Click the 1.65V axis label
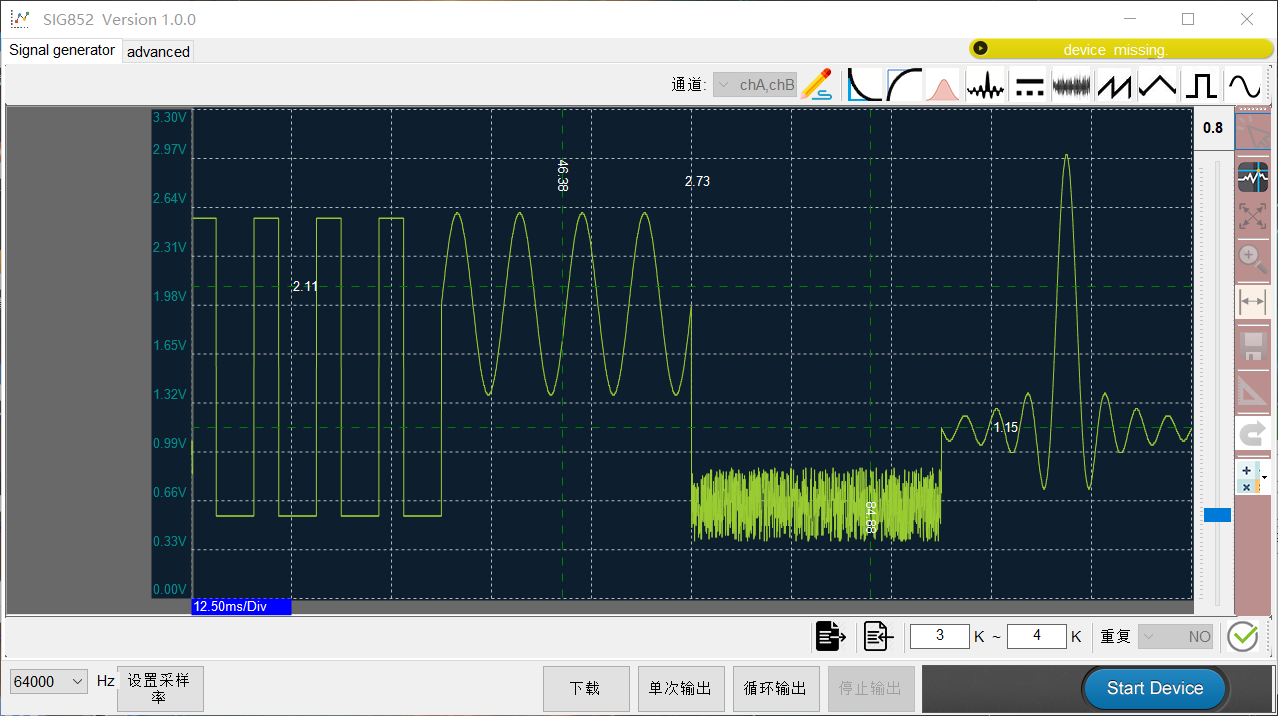This screenshot has height=716, width=1278. tap(169, 345)
